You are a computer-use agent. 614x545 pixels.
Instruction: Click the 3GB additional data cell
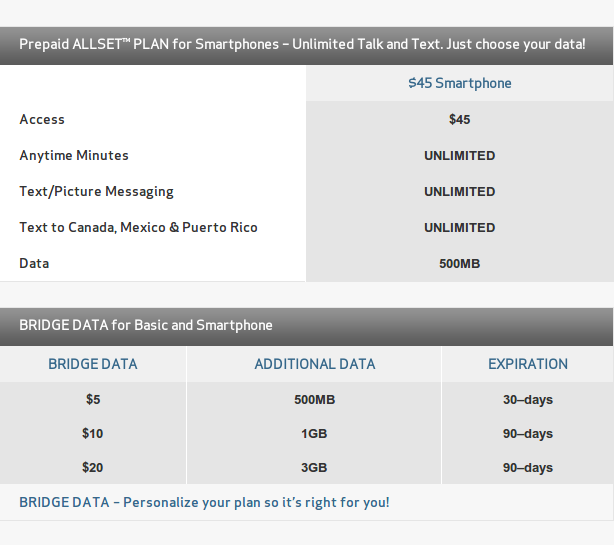tap(314, 467)
